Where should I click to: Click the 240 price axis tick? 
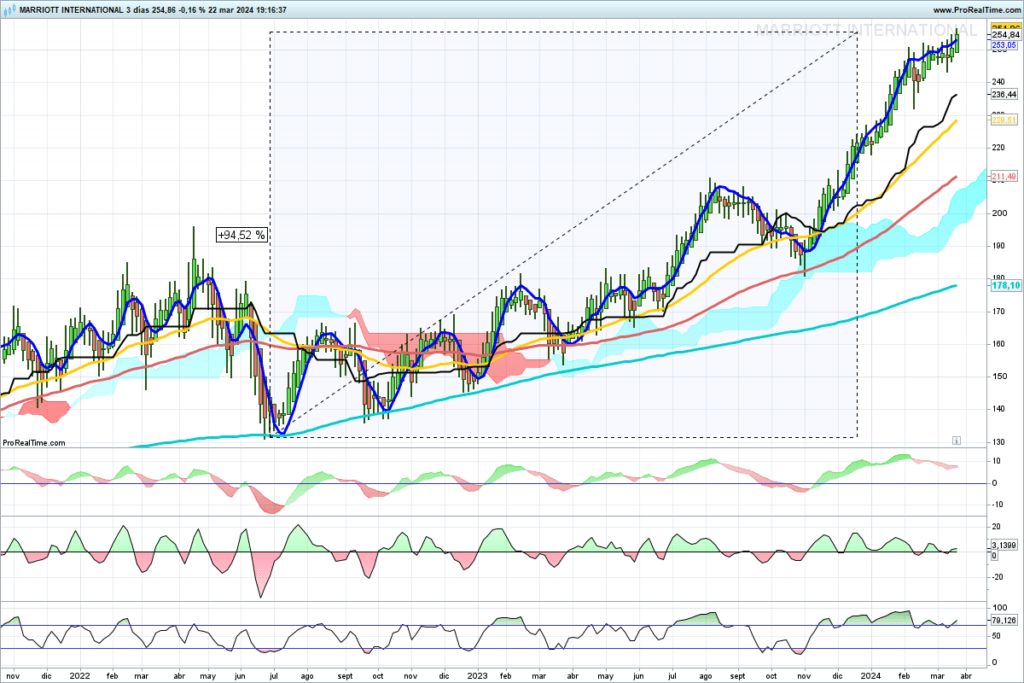tap(999, 82)
